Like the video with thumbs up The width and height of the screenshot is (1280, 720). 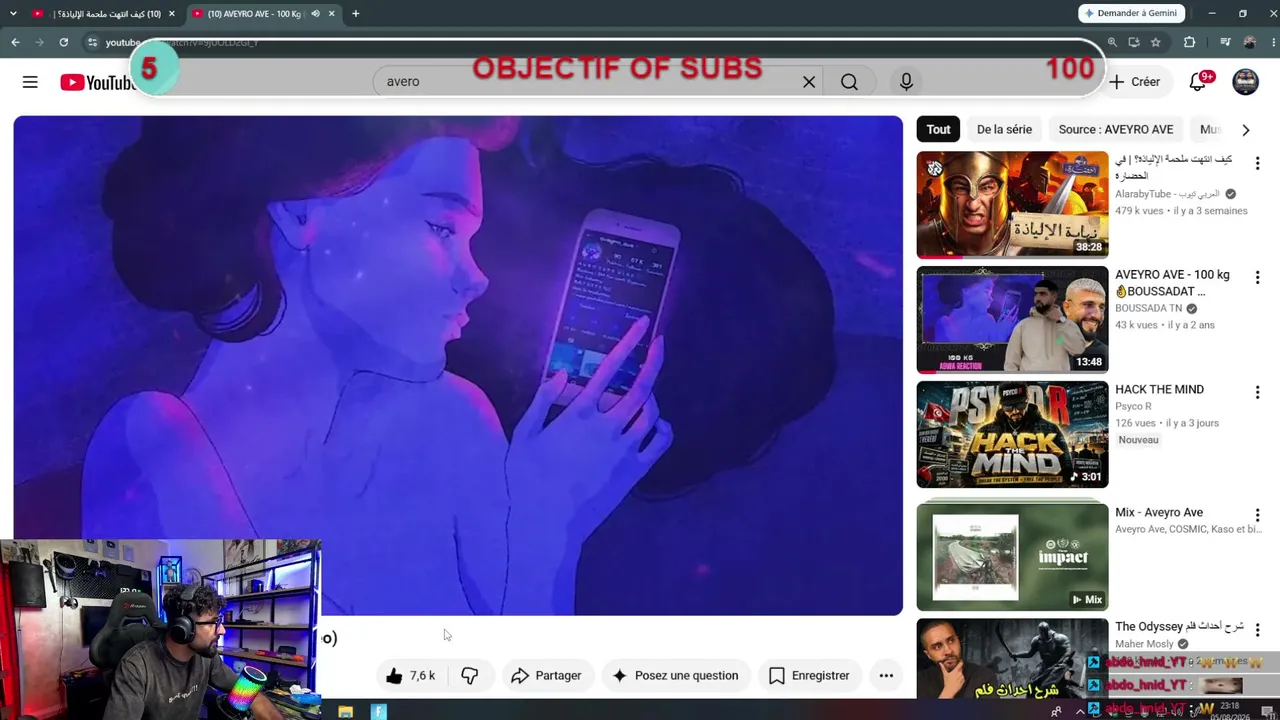click(x=394, y=676)
